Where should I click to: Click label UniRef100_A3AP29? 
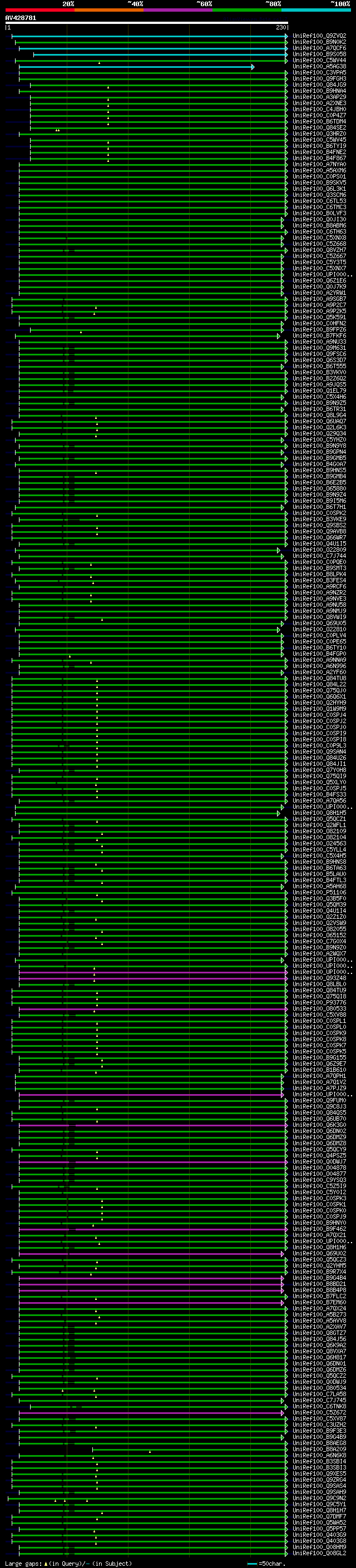tap(319, 97)
